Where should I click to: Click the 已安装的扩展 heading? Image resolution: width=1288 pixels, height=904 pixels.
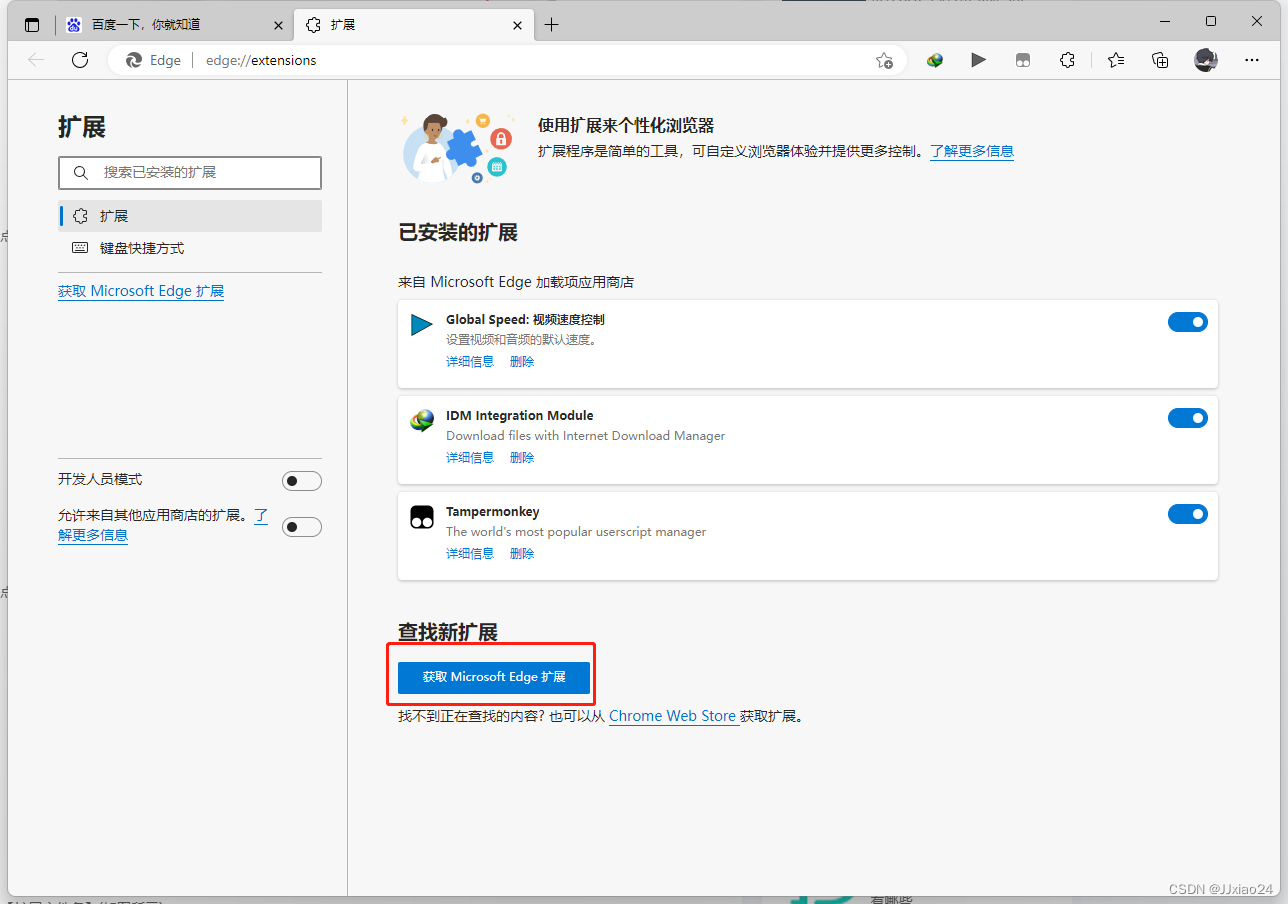pyautogui.click(x=458, y=232)
